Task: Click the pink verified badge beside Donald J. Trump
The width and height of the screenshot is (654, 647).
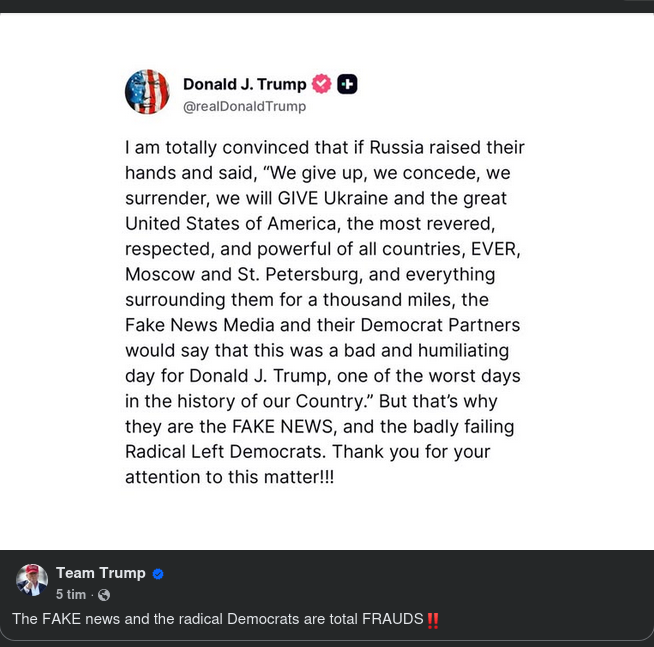Action: click(321, 84)
